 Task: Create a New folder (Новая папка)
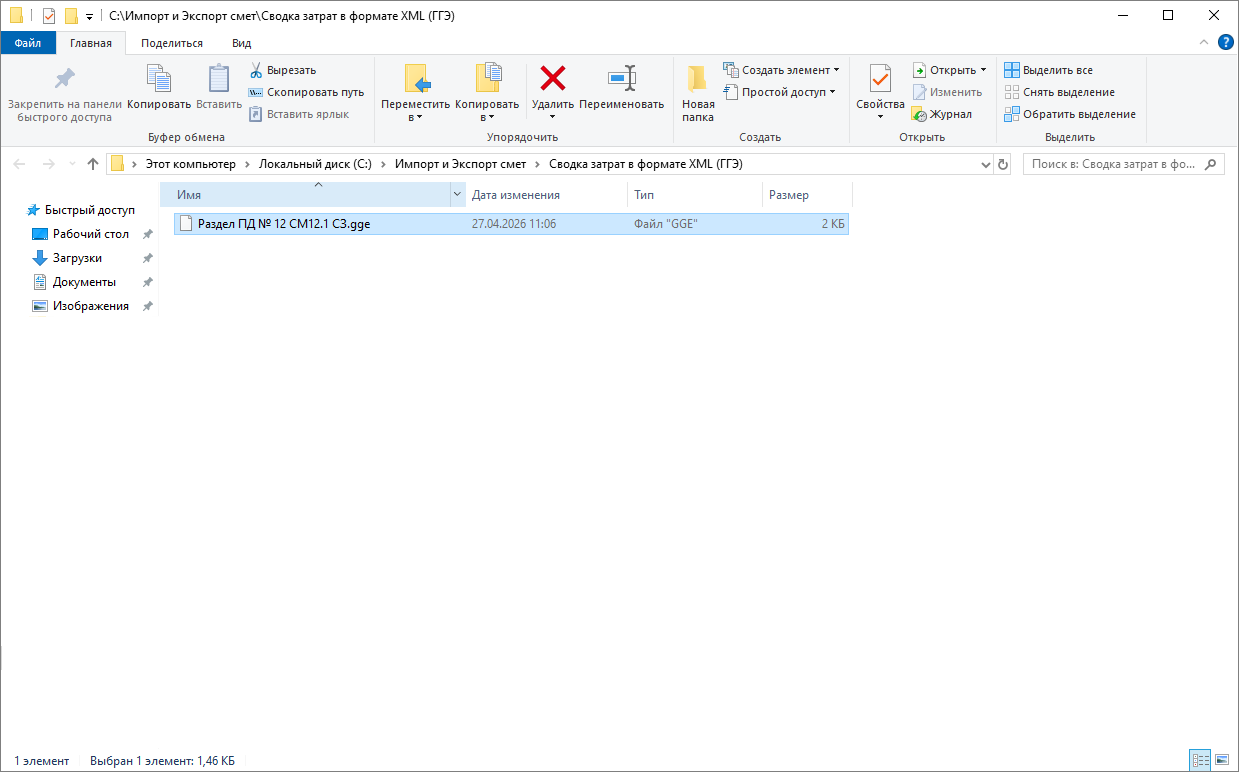698,92
